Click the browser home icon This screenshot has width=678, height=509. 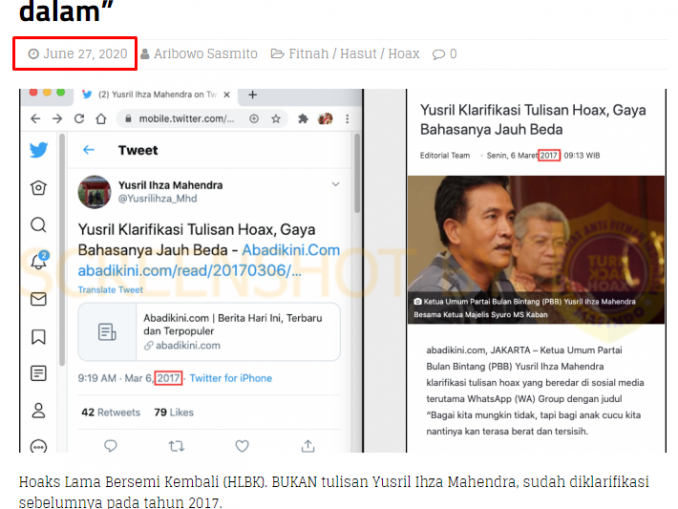[x=101, y=118]
